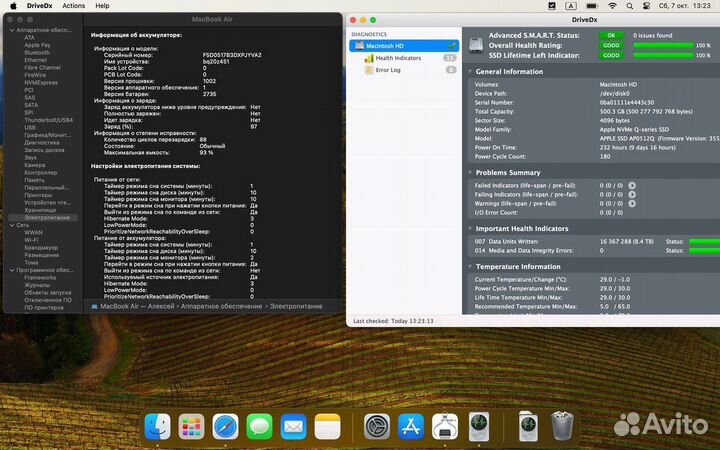Open Mail app in Dock
Viewport: 720px width, 450px height.
293,427
